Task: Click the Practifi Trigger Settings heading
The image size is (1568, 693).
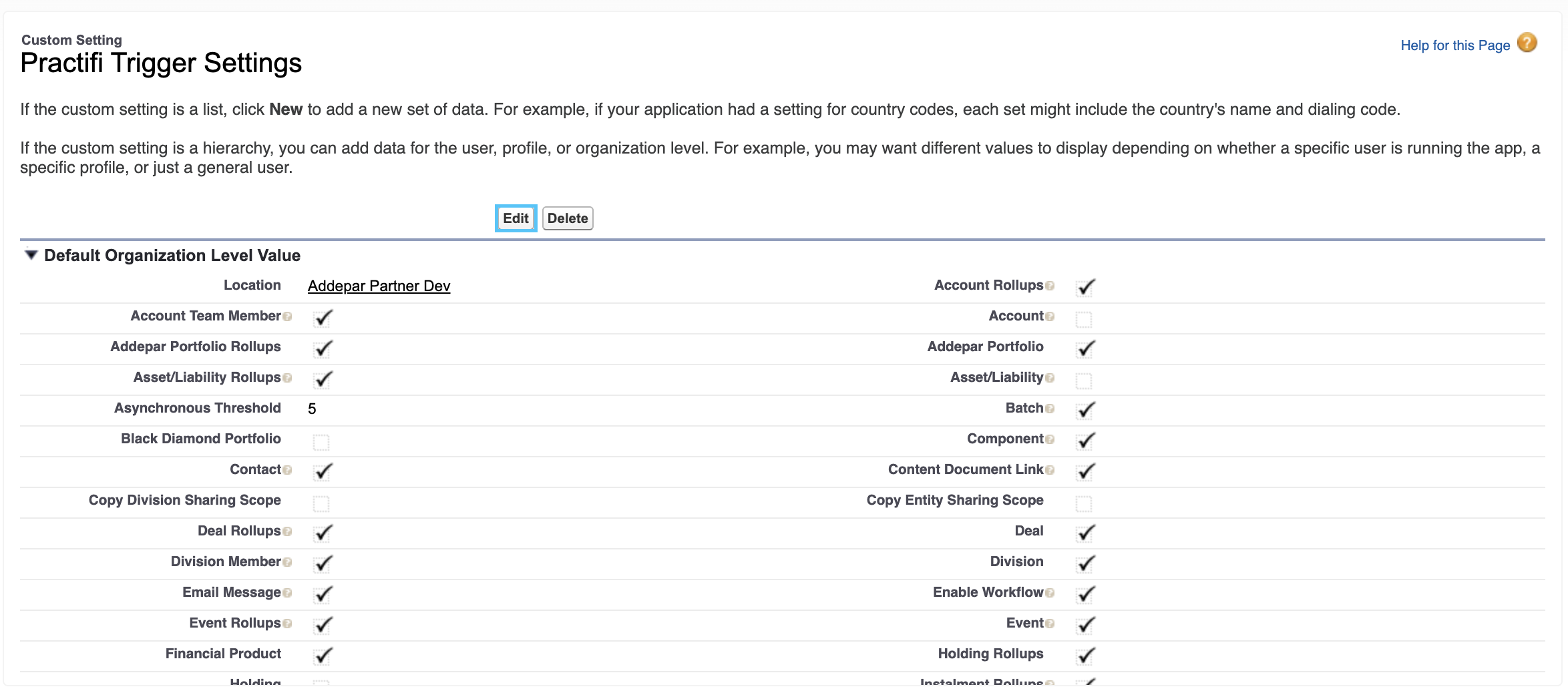Action: click(x=161, y=63)
